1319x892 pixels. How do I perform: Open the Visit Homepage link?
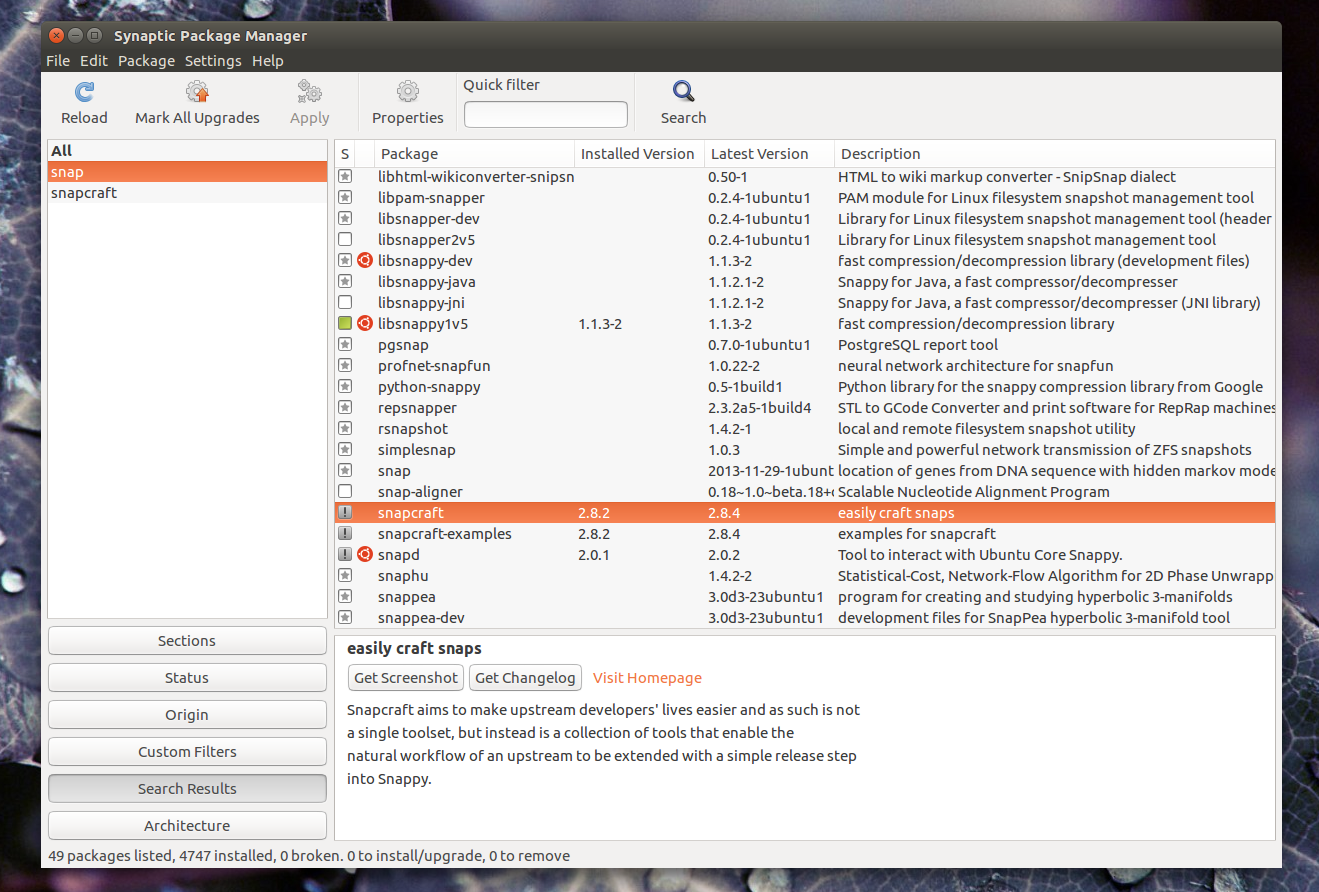click(647, 678)
